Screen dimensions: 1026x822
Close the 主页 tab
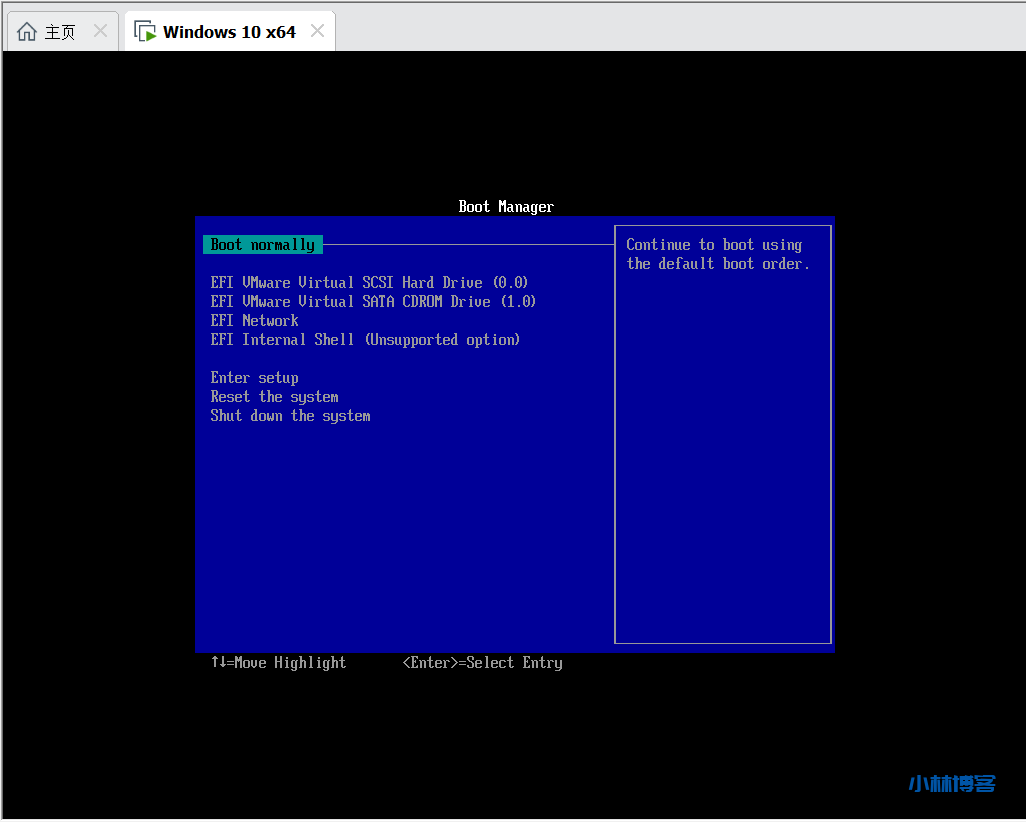coord(100,31)
